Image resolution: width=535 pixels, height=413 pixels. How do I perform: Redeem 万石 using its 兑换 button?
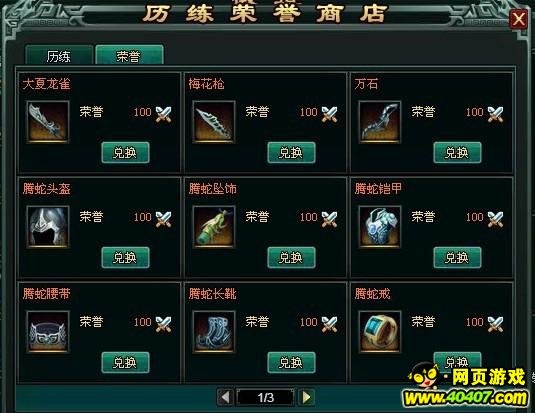point(457,153)
